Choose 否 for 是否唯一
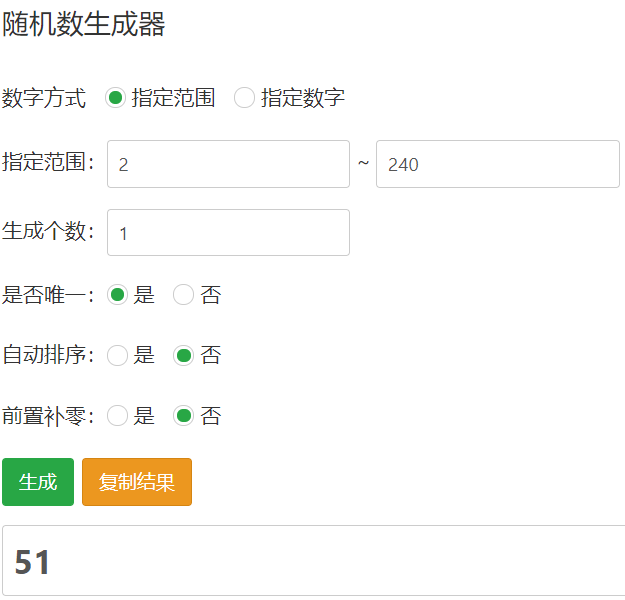Image resolution: width=625 pixels, height=600 pixels. pyautogui.click(x=183, y=295)
